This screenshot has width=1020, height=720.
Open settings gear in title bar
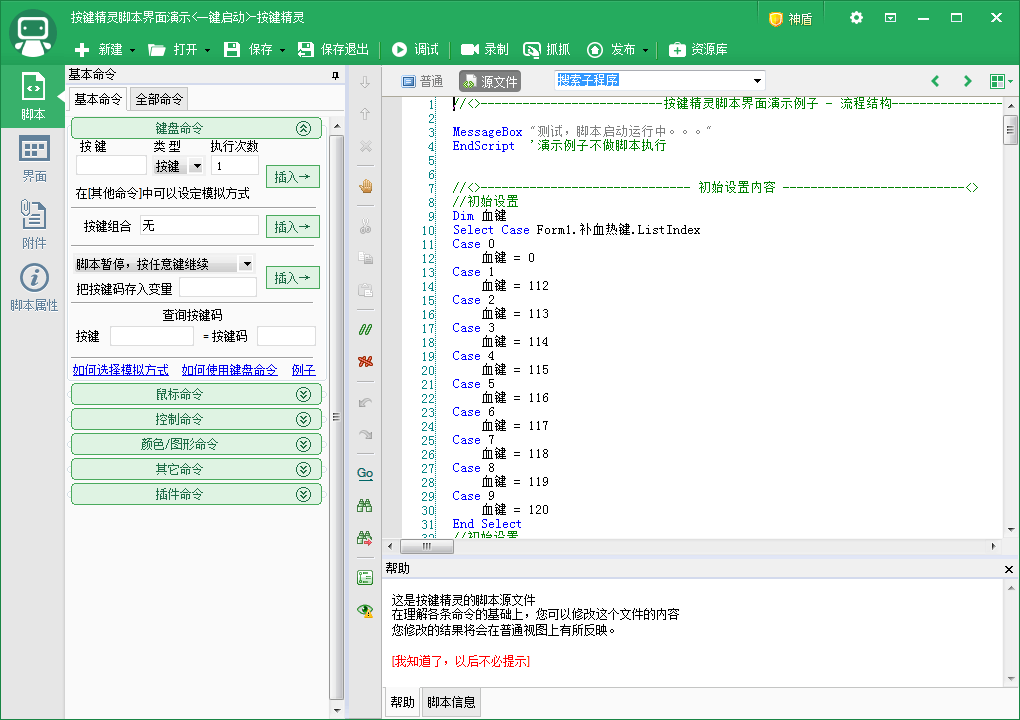pyautogui.click(x=856, y=18)
